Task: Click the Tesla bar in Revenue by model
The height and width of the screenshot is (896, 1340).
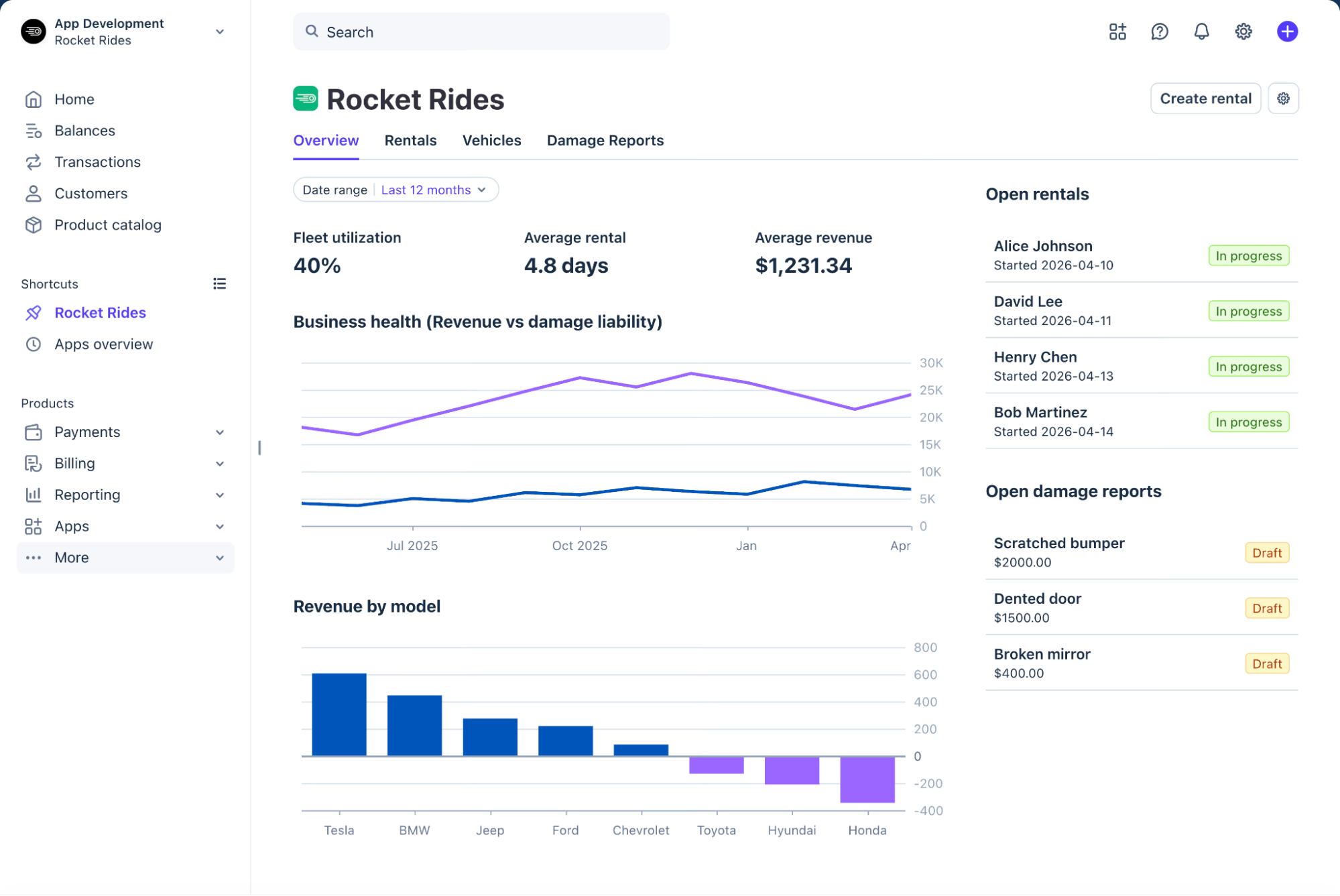Action: [x=339, y=714]
